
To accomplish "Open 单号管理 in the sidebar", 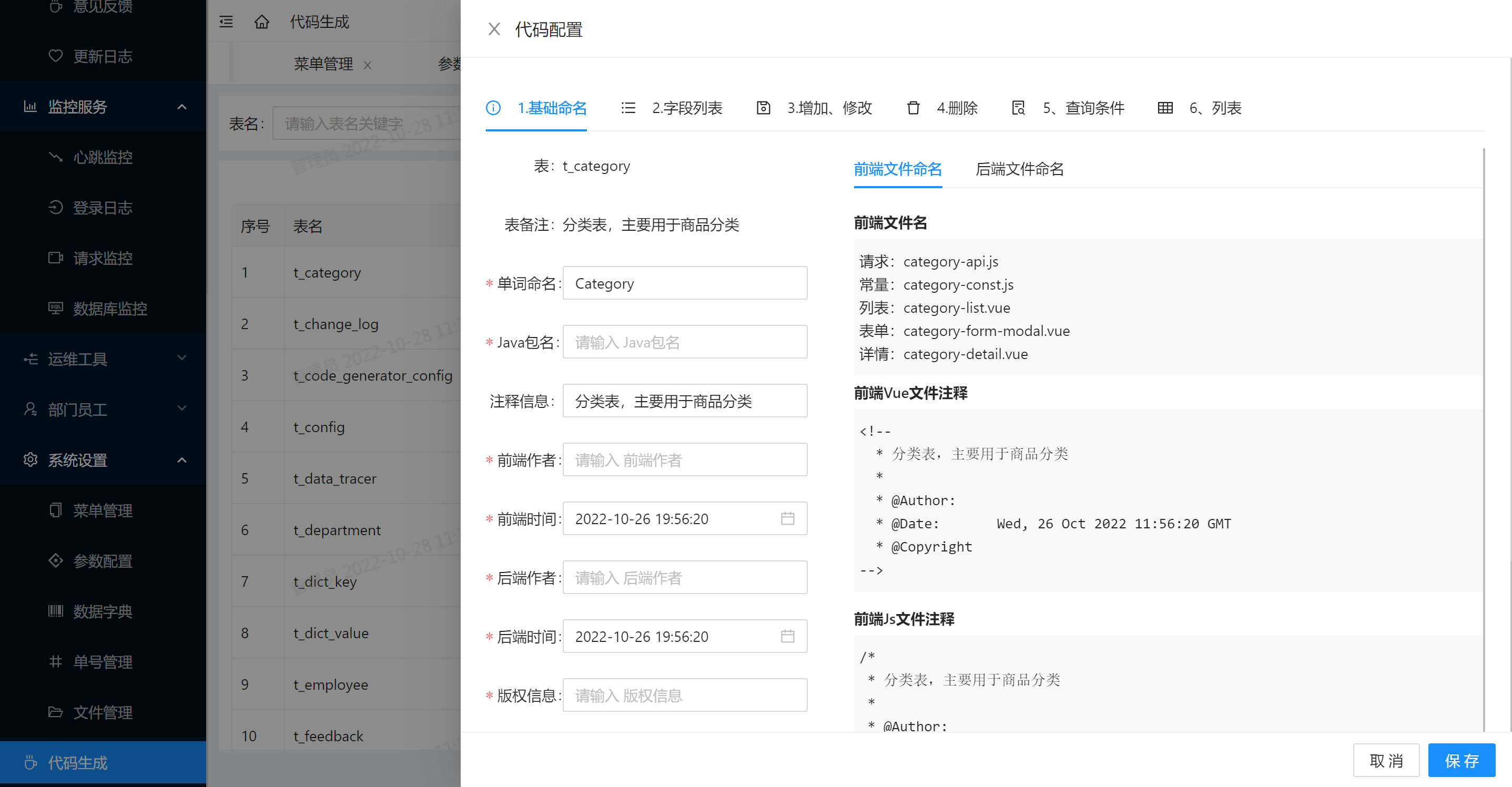I will tap(103, 662).
